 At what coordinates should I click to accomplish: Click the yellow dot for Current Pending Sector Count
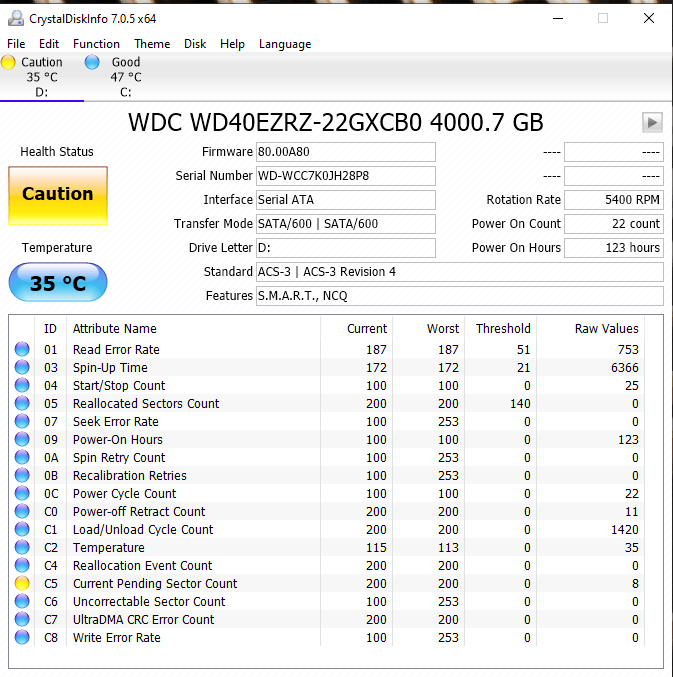tap(22, 583)
